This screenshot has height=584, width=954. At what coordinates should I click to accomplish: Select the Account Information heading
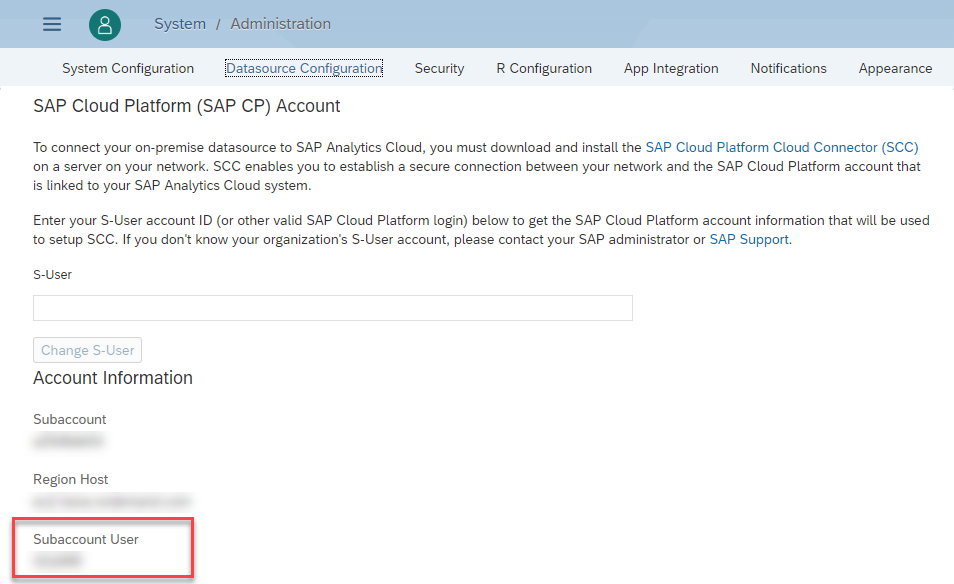(x=113, y=378)
